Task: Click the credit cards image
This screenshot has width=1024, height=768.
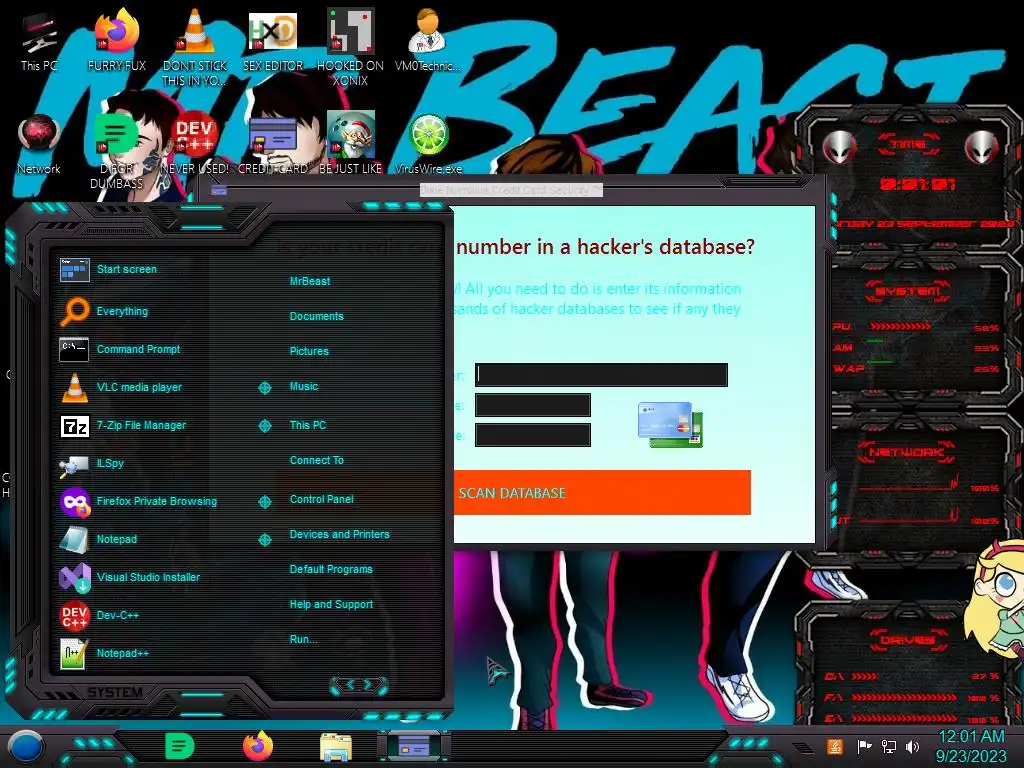Action: click(x=670, y=424)
